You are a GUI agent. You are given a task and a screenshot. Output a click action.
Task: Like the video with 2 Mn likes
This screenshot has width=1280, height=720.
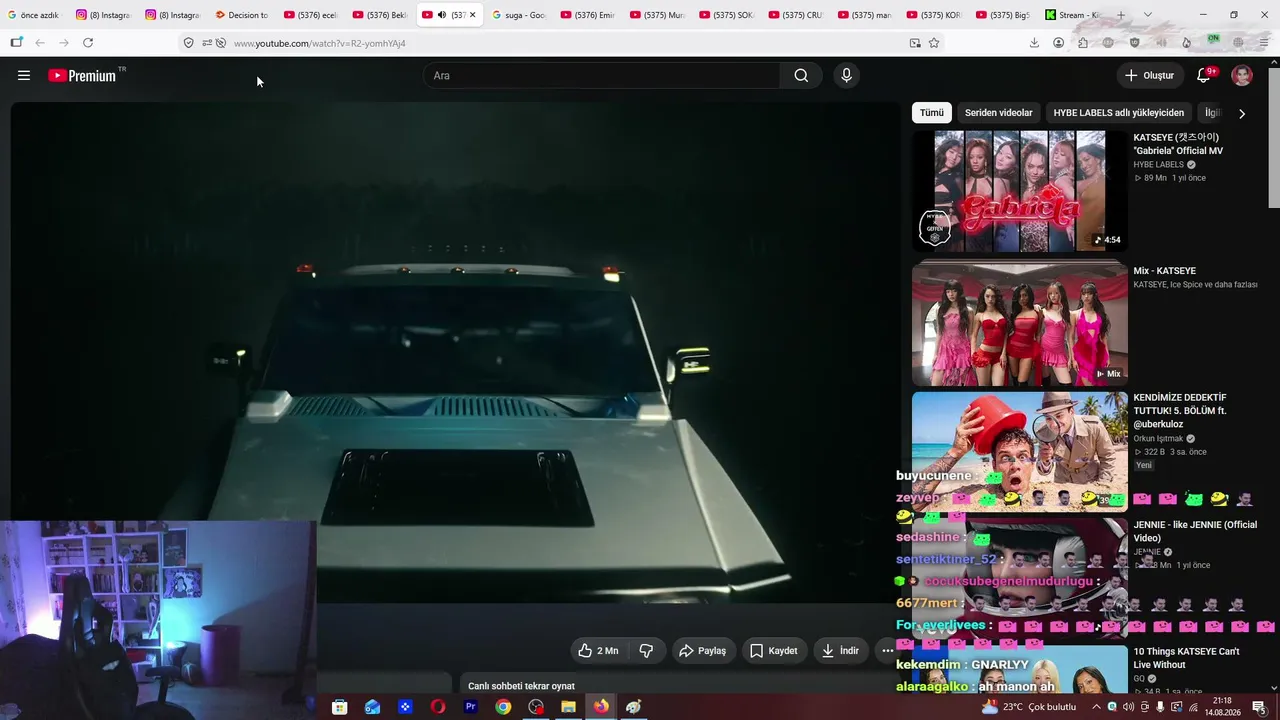tap(598, 651)
